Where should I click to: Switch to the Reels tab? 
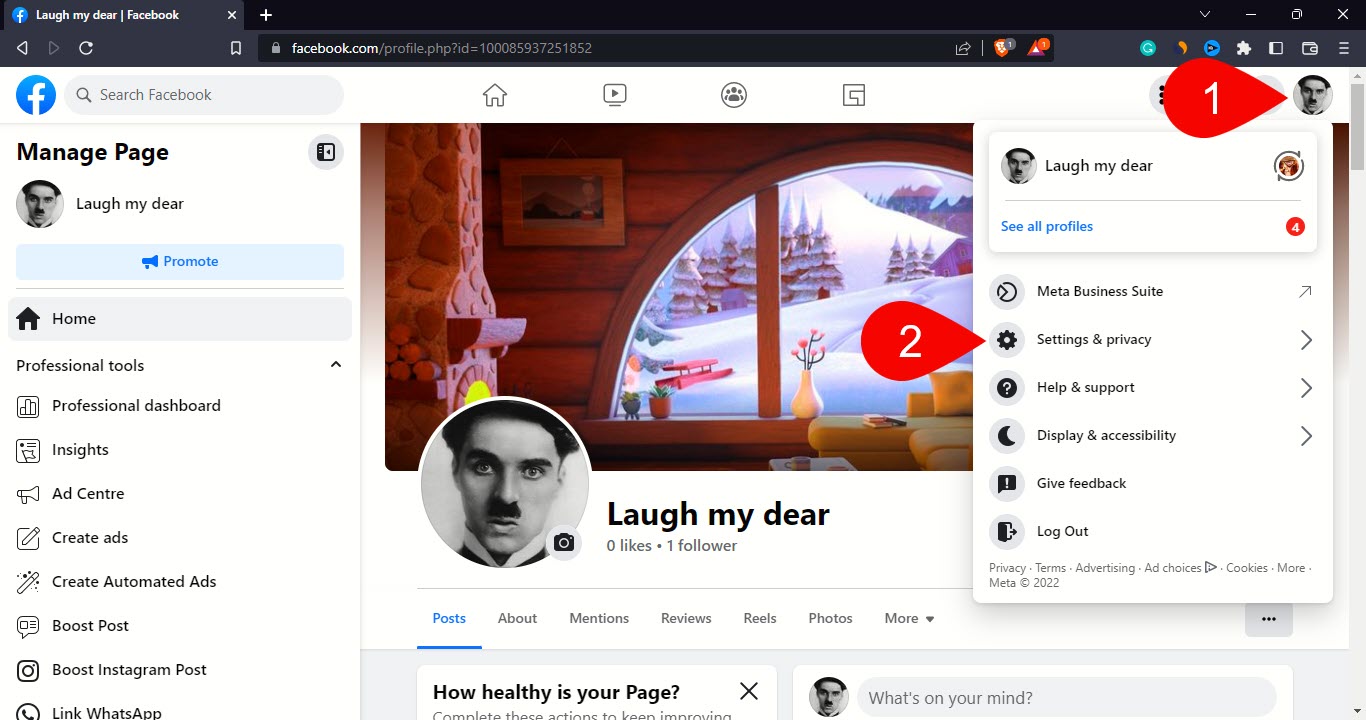coord(759,618)
